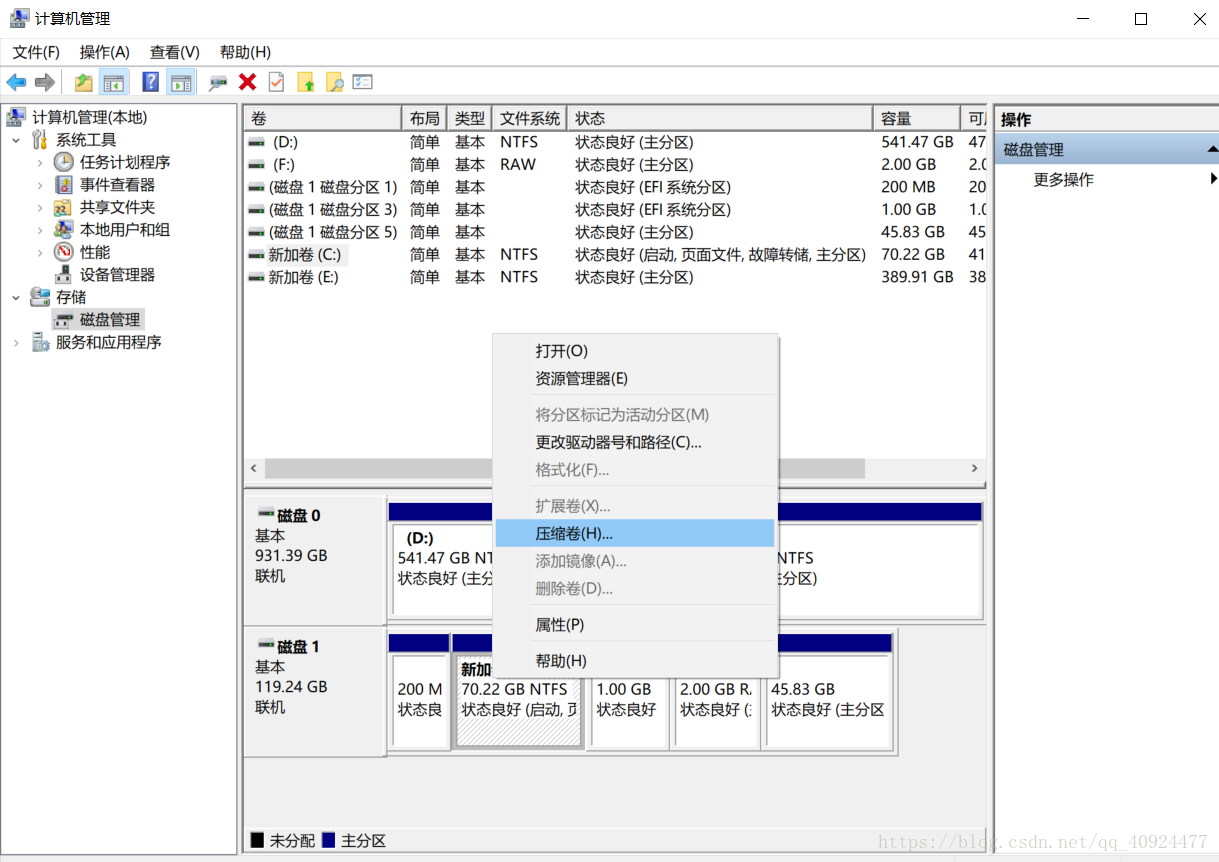1219x862 pixels.
Task: Click volume list horizontal scrollbar left arrow
Action: click(x=254, y=468)
